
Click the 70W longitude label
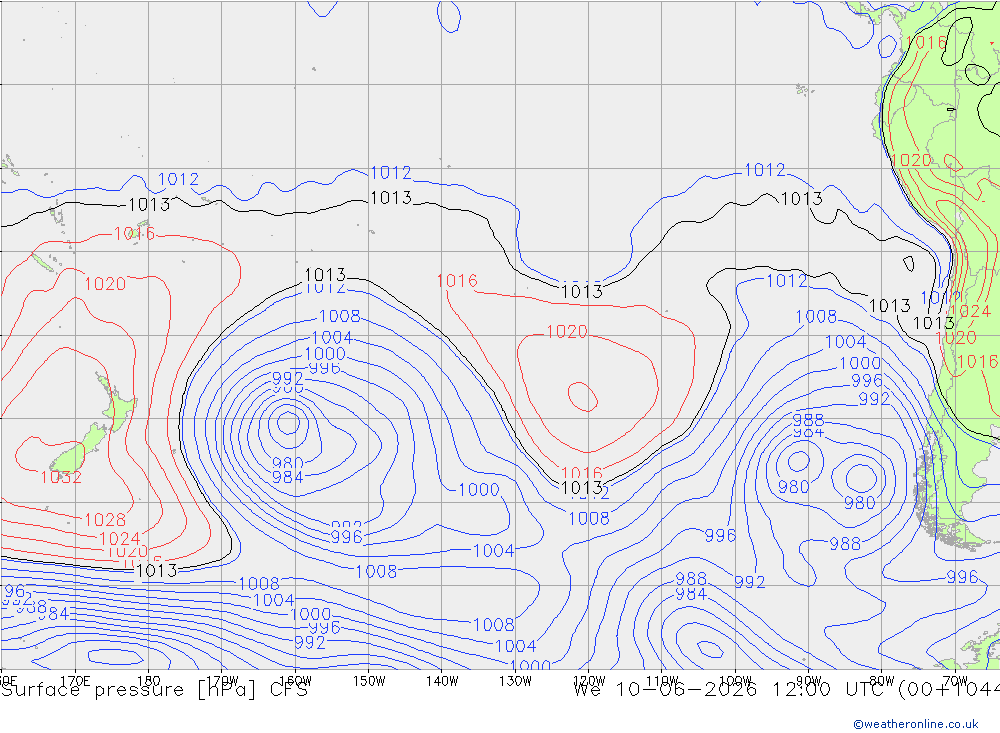tap(955, 681)
